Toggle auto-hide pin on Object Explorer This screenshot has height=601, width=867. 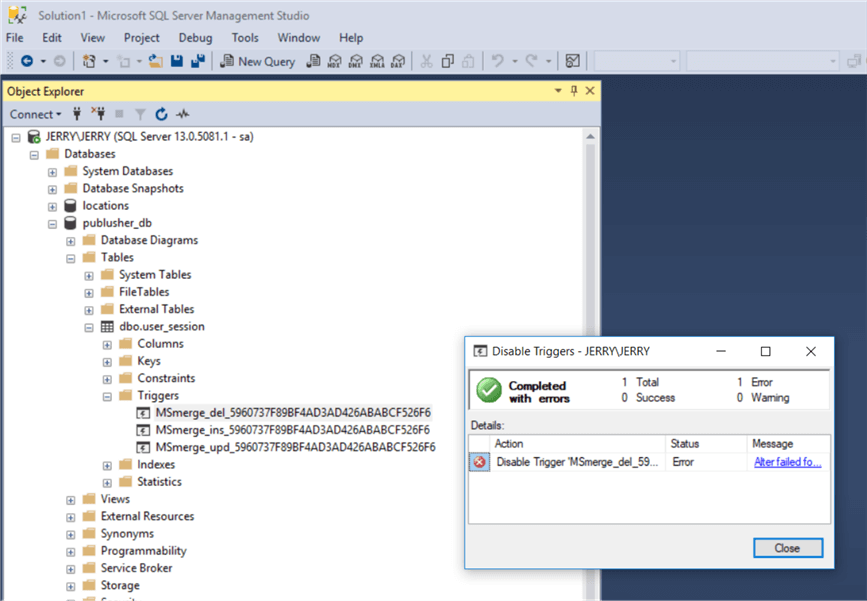[575, 91]
